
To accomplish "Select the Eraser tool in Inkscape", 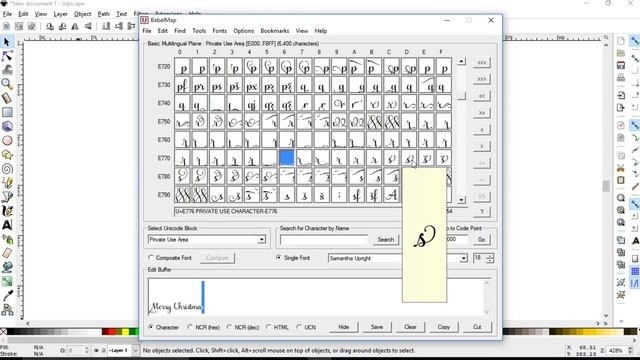I will 7,253.
